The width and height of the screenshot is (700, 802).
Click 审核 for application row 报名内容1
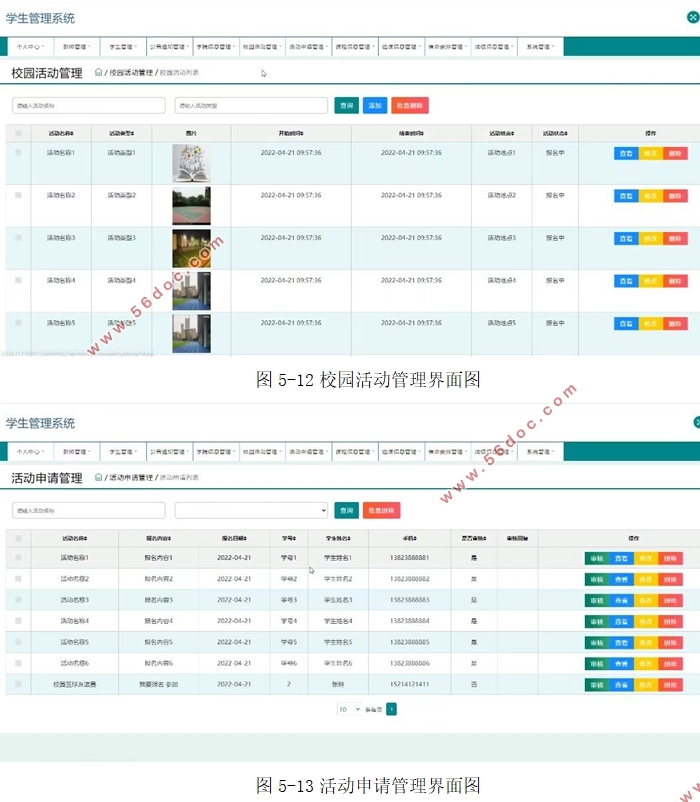click(x=597, y=559)
